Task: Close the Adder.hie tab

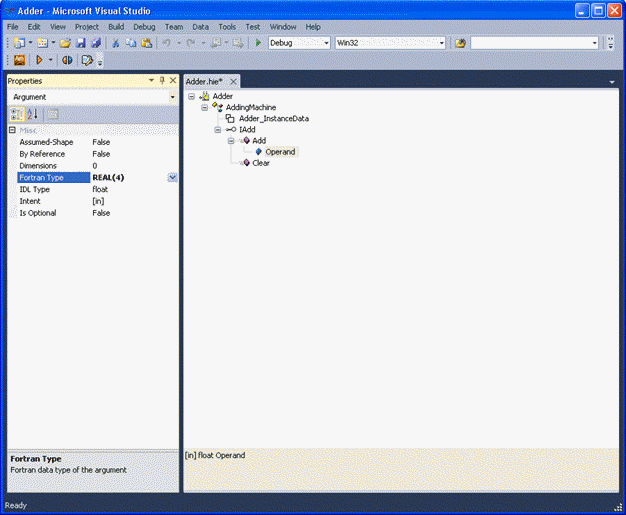Action: [x=233, y=81]
